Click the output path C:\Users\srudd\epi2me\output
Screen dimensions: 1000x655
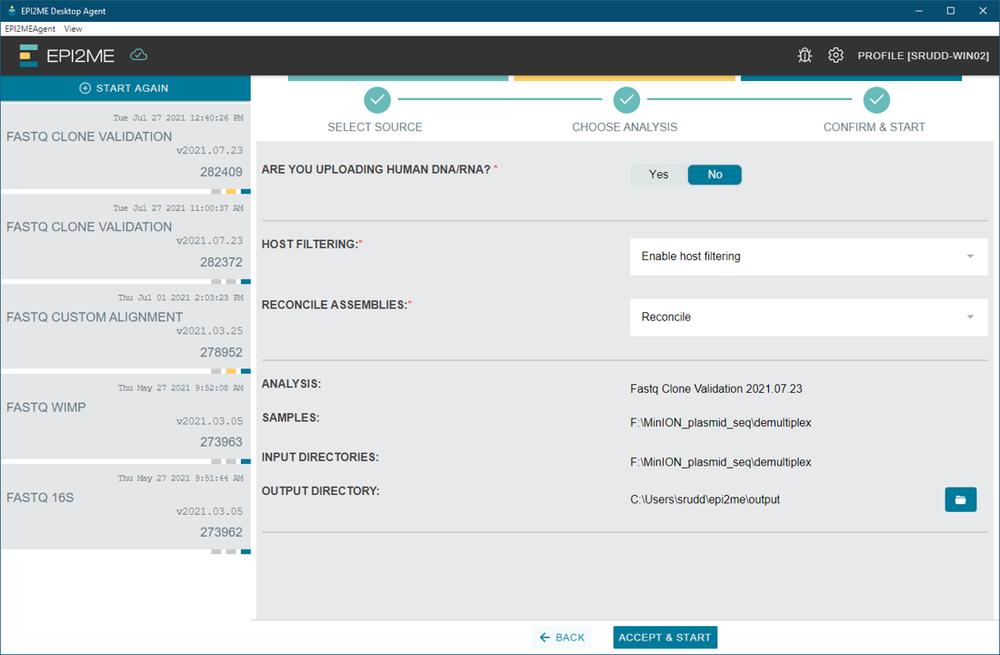coord(705,499)
